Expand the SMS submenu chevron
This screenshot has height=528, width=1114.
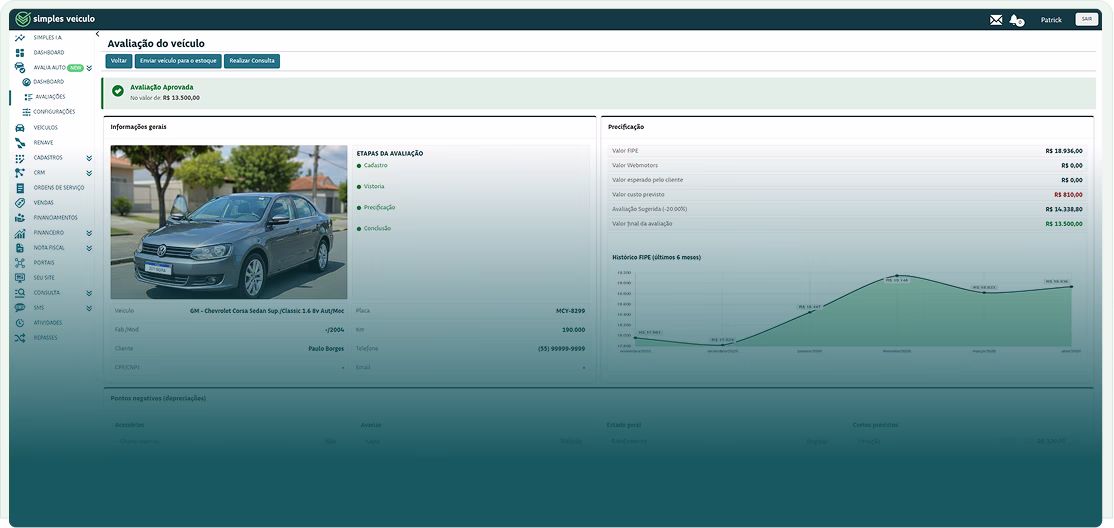(x=90, y=308)
